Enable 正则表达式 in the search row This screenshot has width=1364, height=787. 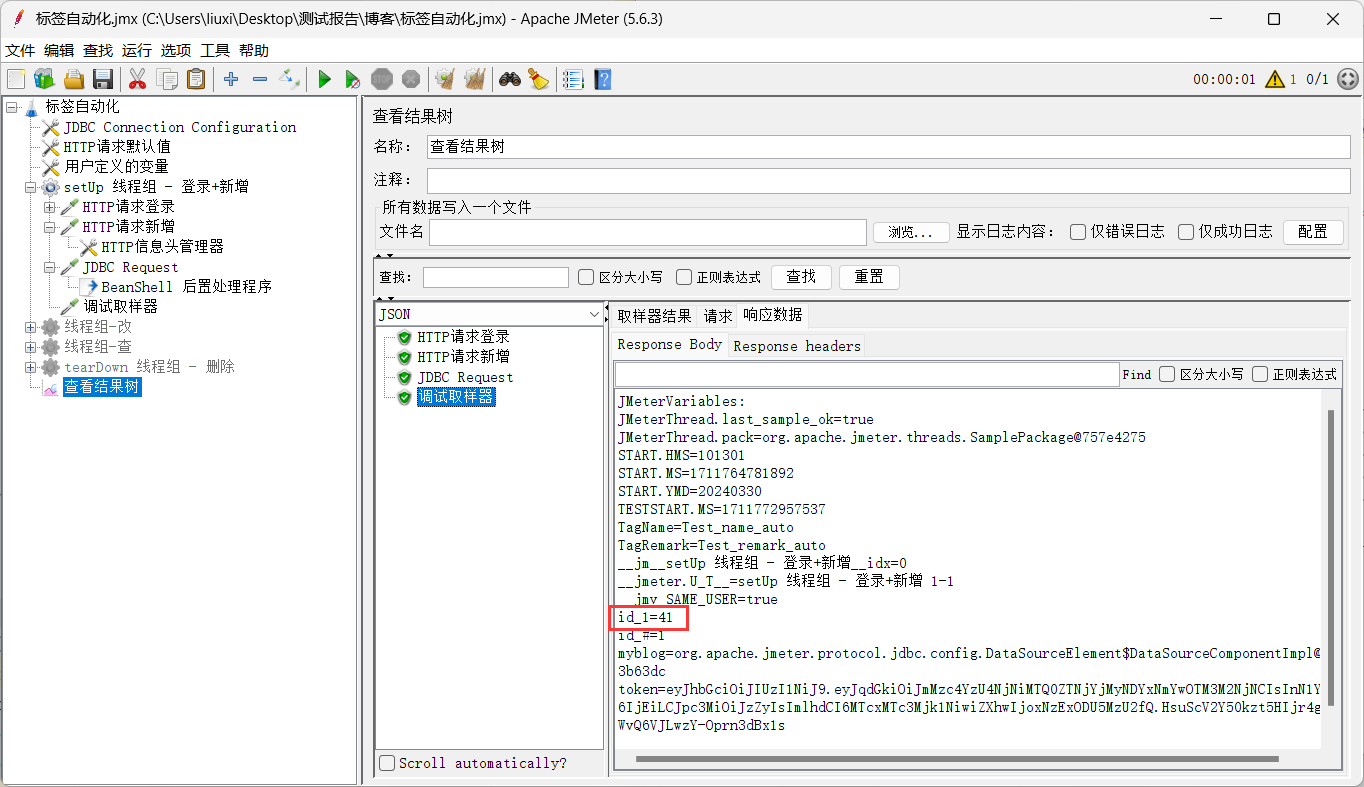(684, 277)
